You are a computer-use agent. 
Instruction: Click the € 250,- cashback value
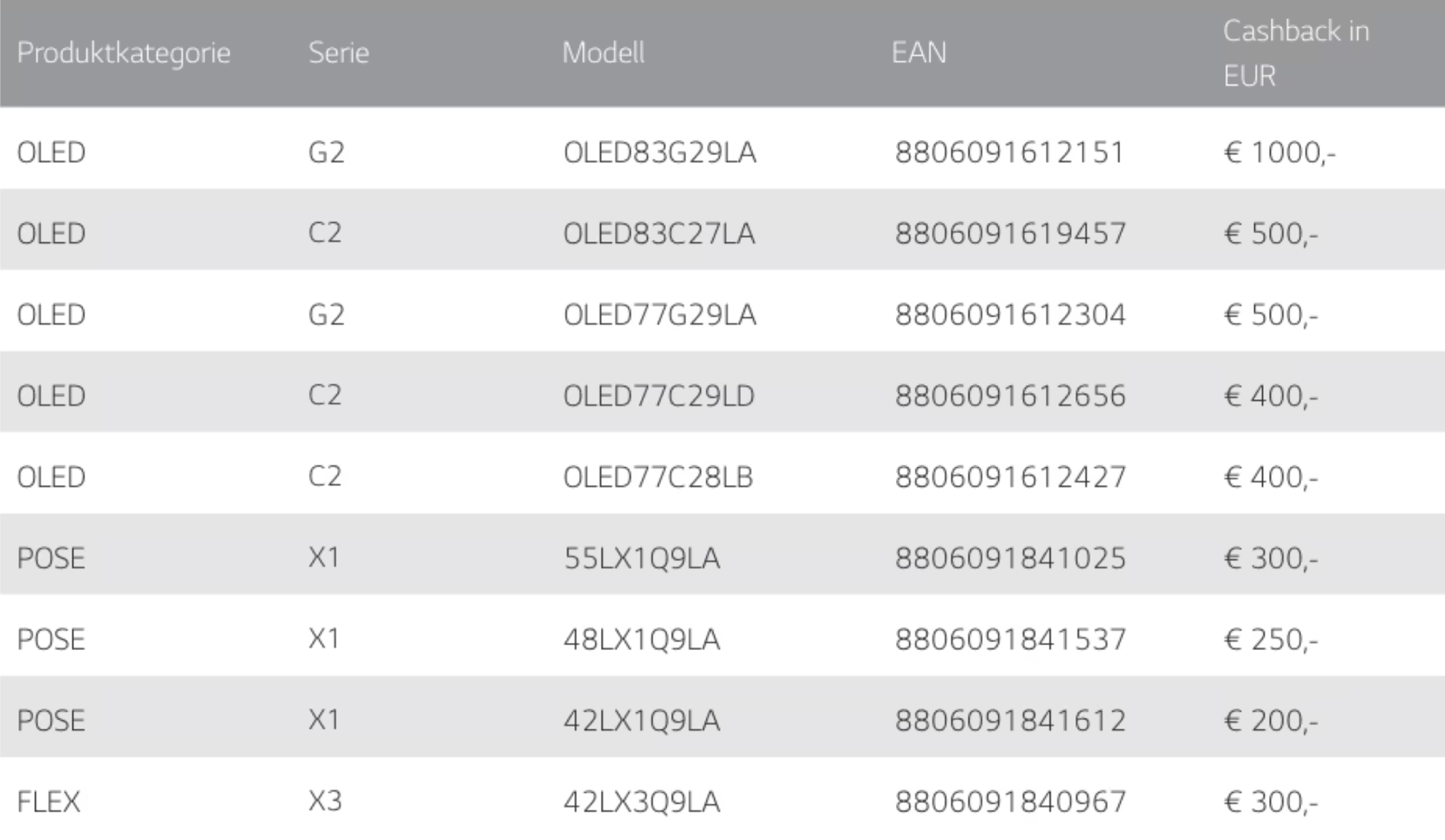[1270, 639]
